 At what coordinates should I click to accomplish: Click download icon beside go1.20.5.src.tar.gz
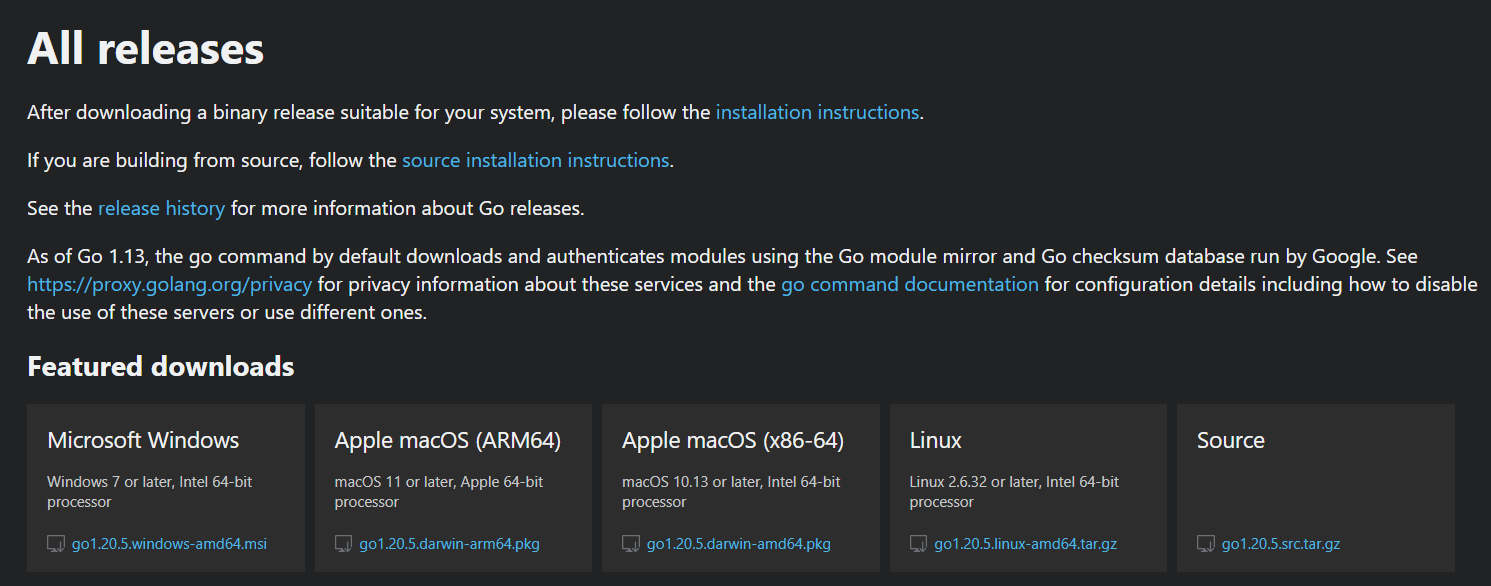1206,544
